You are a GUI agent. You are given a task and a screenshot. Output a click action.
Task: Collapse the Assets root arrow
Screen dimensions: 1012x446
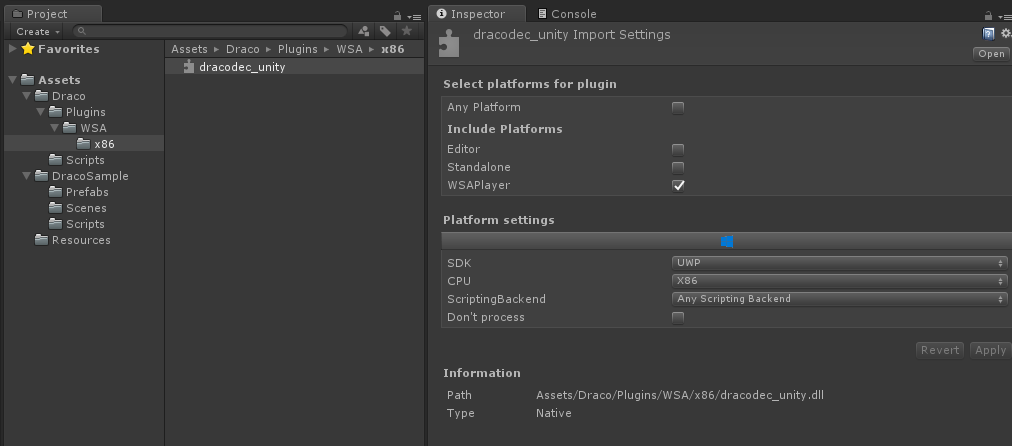12,79
